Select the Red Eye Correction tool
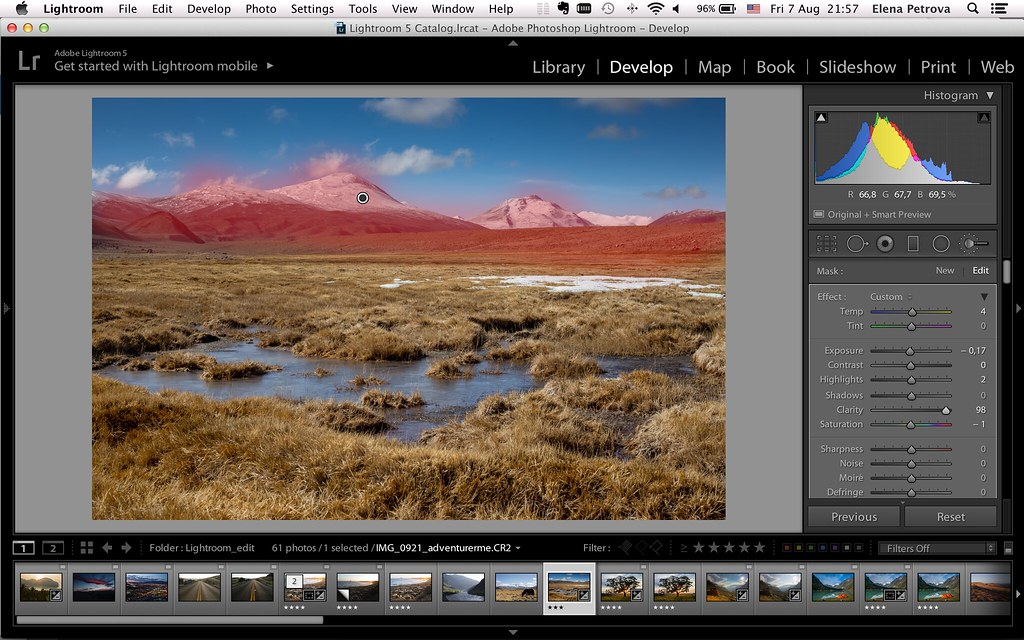Viewport: 1024px width, 640px height. tap(885, 243)
